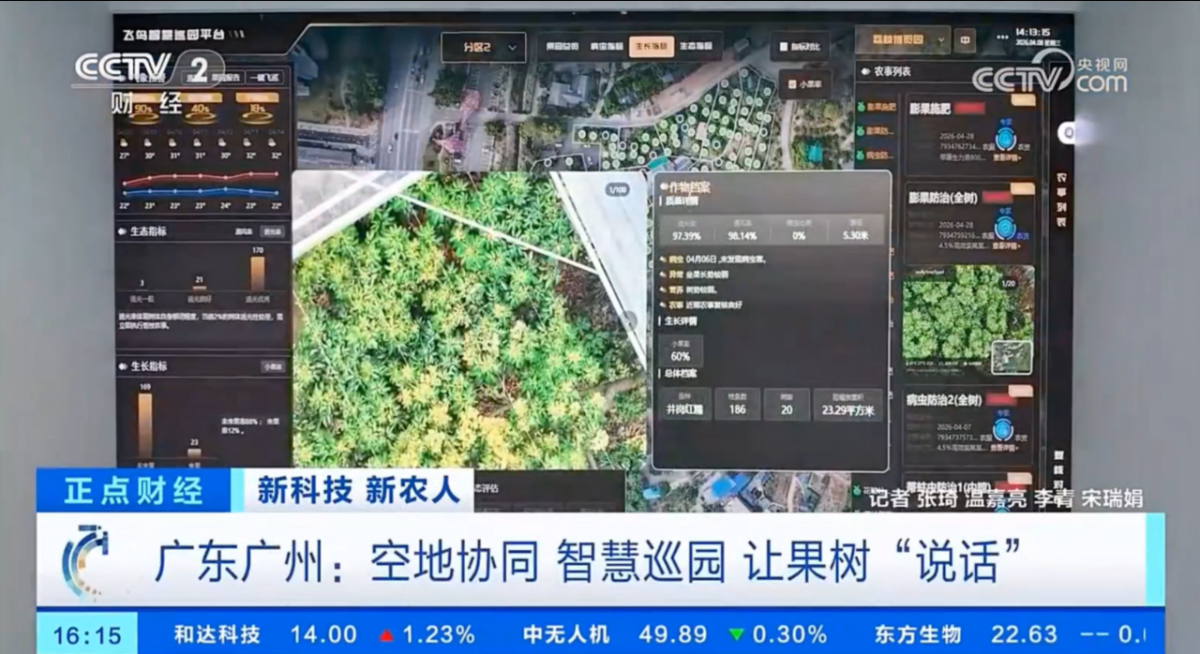Open 查看详情 link in 膨果防治(全树) card
Viewport: 1200px width, 654px height.
[x=1004, y=247]
